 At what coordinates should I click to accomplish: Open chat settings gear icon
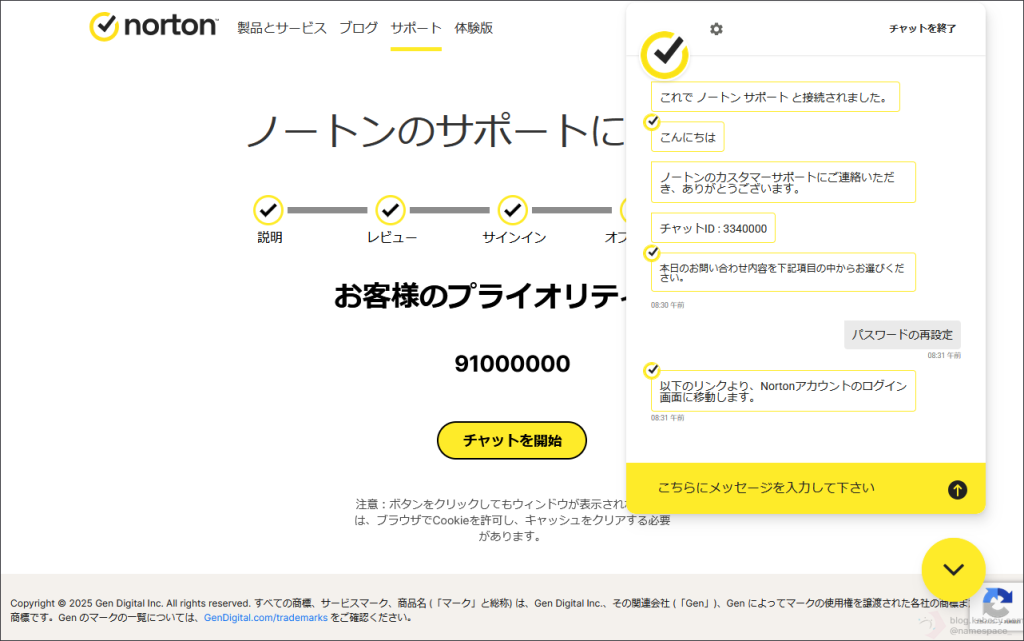(716, 29)
